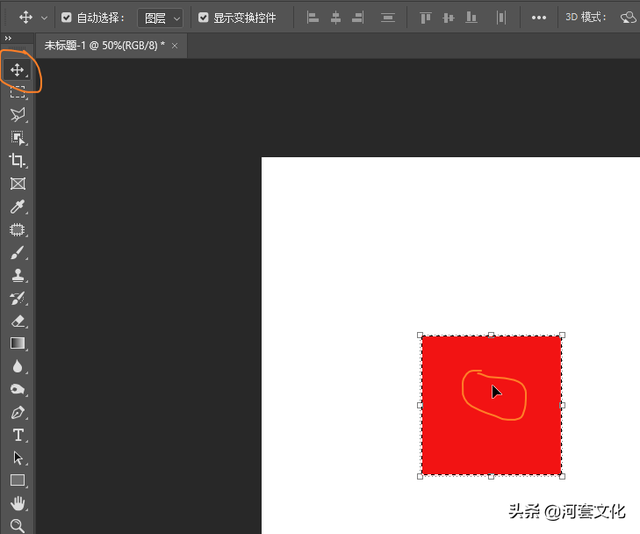
Task: Select the Polygonal Lasso tool
Action: coord(18,115)
